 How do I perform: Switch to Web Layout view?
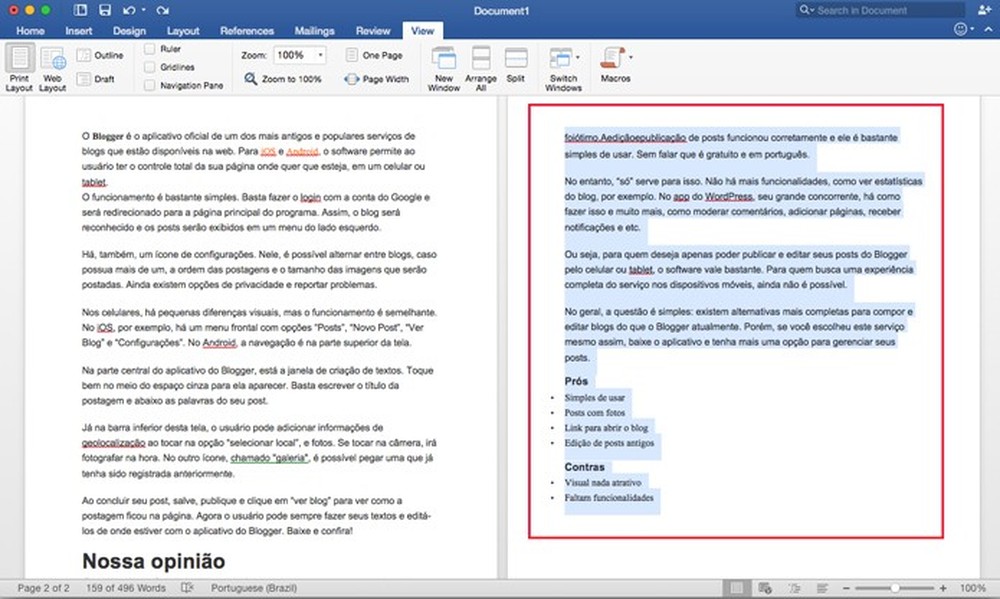click(52, 68)
